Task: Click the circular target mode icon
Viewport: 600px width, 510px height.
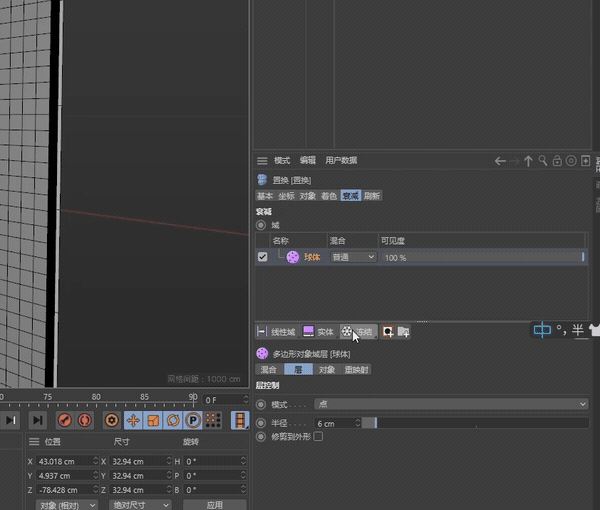Action: coord(571,161)
